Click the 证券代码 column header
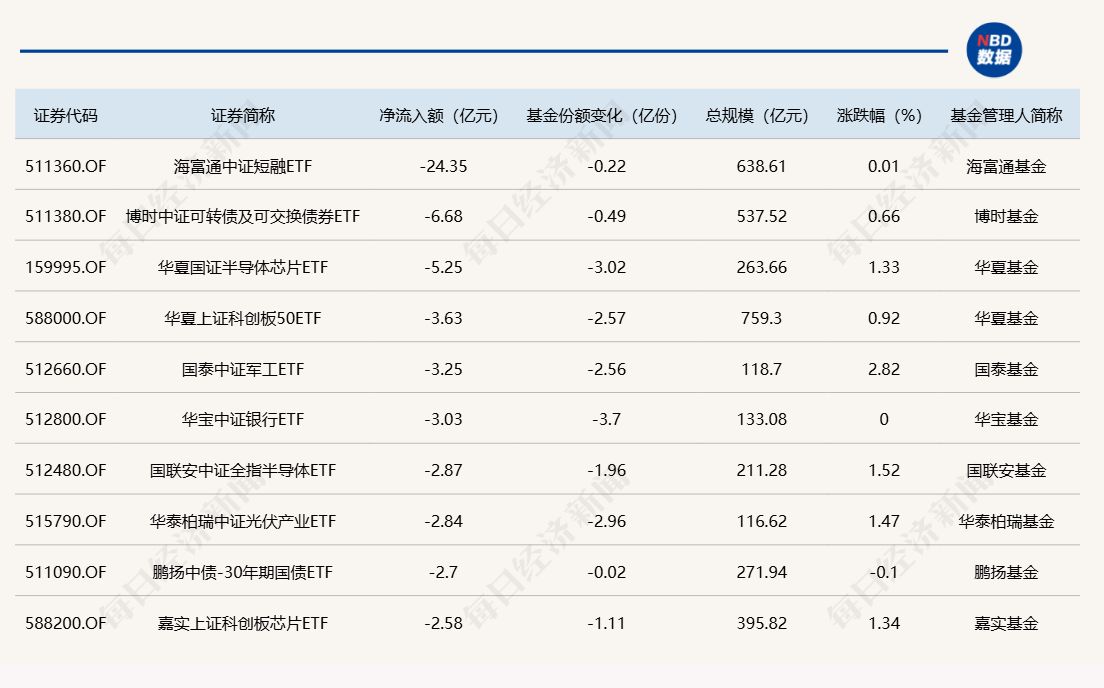1104x688 pixels. 66,115
